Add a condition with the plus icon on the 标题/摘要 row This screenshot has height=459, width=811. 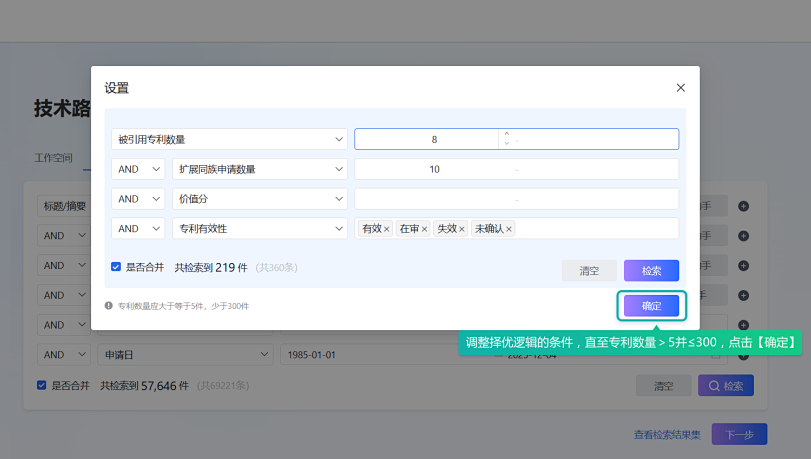[743, 206]
